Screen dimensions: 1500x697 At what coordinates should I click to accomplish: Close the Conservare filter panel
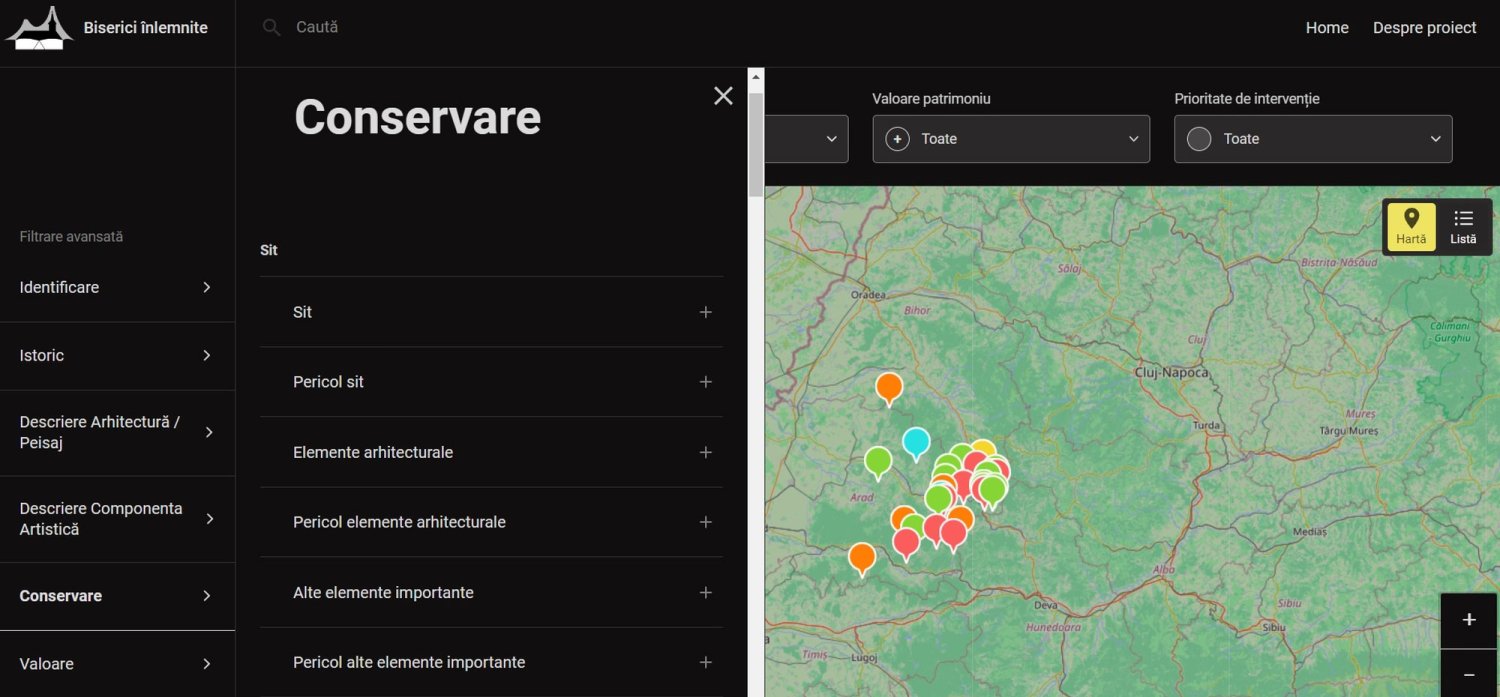pyautogui.click(x=723, y=96)
